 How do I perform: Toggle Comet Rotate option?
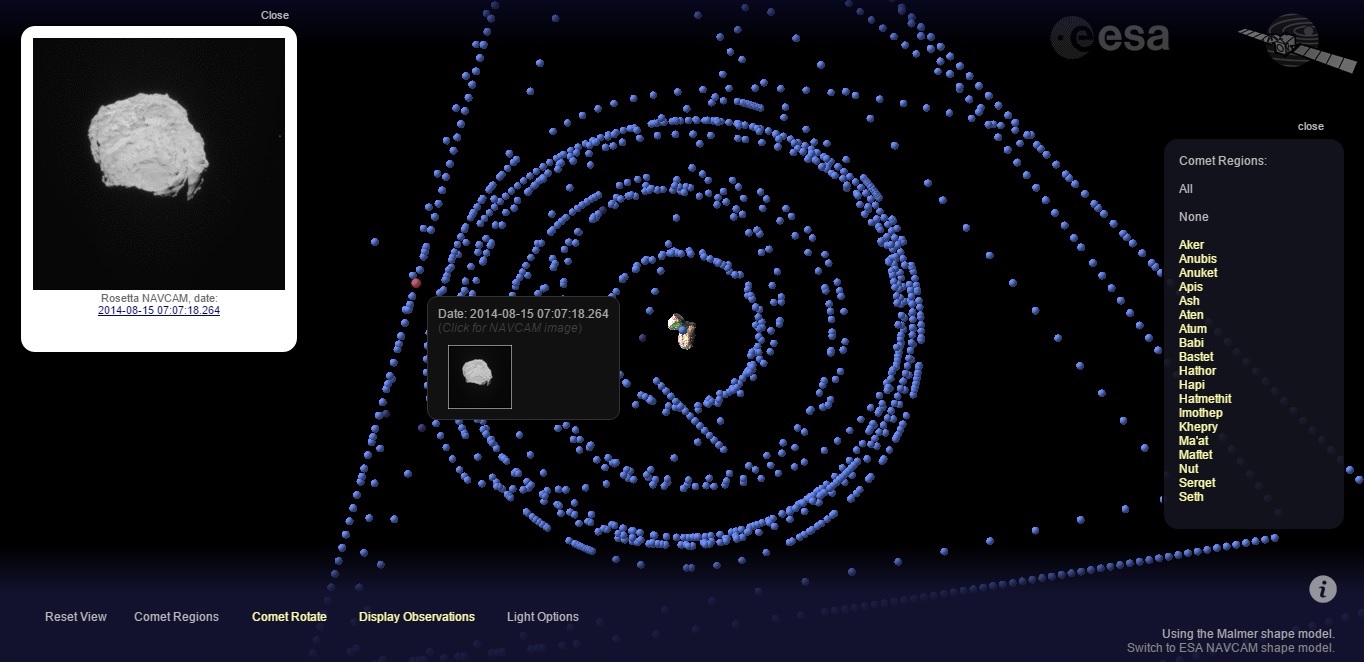click(289, 617)
